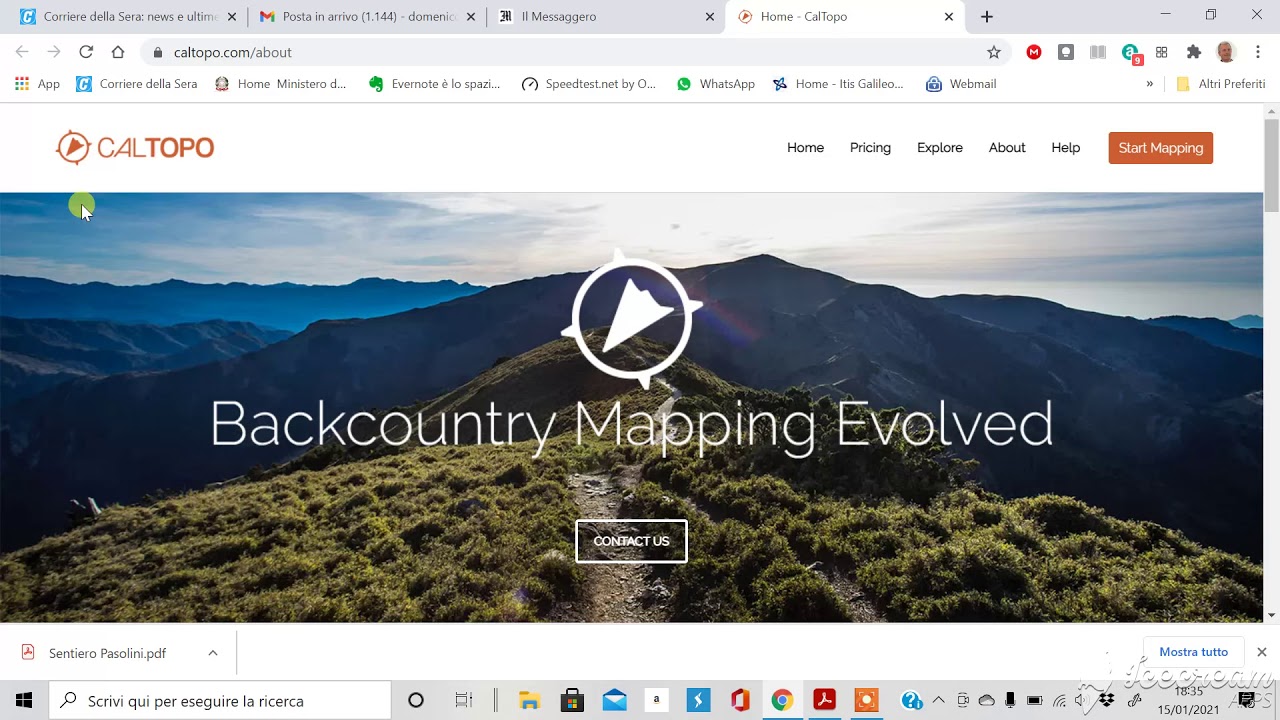Open the Mail app on the taskbar
Image resolution: width=1280 pixels, height=720 pixels.
pyautogui.click(x=614, y=700)
